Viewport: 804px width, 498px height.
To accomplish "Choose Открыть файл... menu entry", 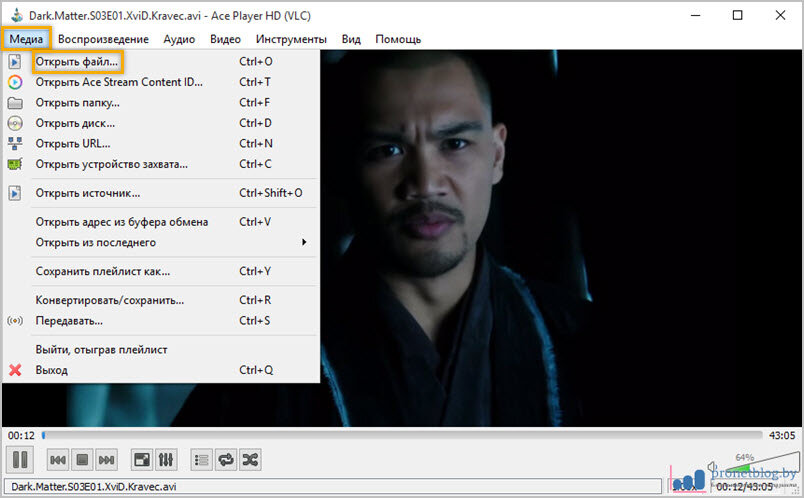I will pos(161,62).
